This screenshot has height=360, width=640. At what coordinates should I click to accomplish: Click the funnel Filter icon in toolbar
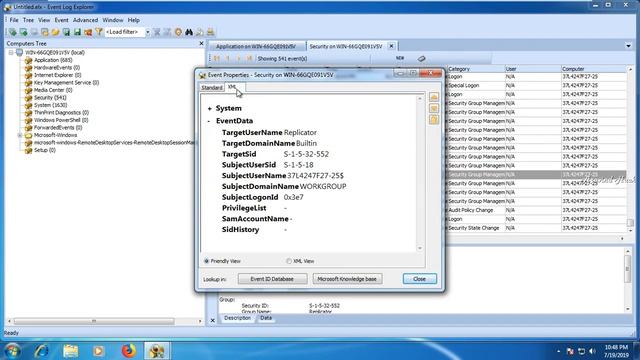tap(99, 32)
